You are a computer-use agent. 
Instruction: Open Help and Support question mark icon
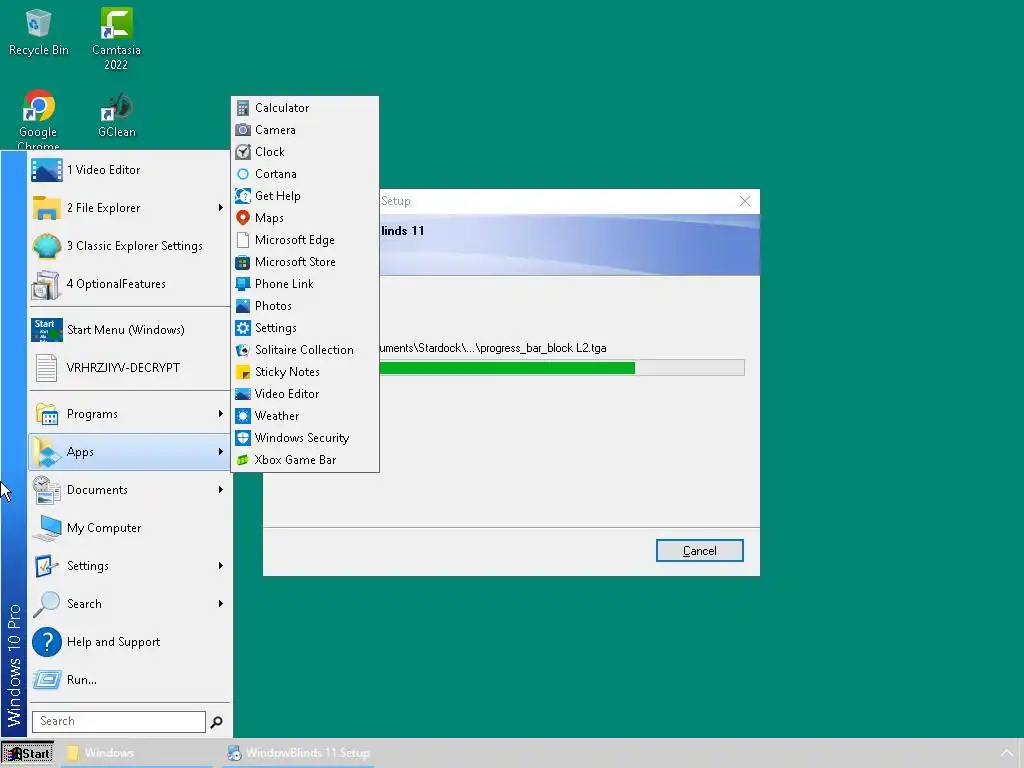[47, 642]
